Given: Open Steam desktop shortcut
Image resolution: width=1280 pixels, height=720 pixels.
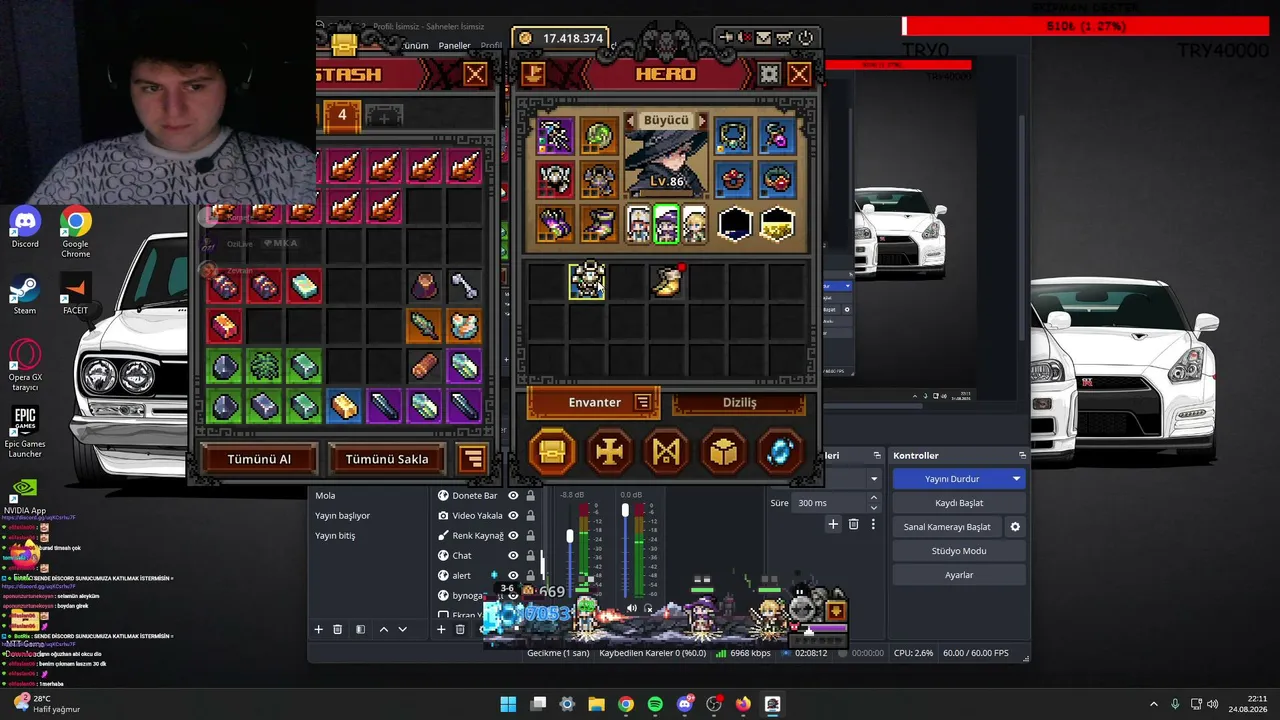Looking at the screenshot, I should [x=25, y=294].
